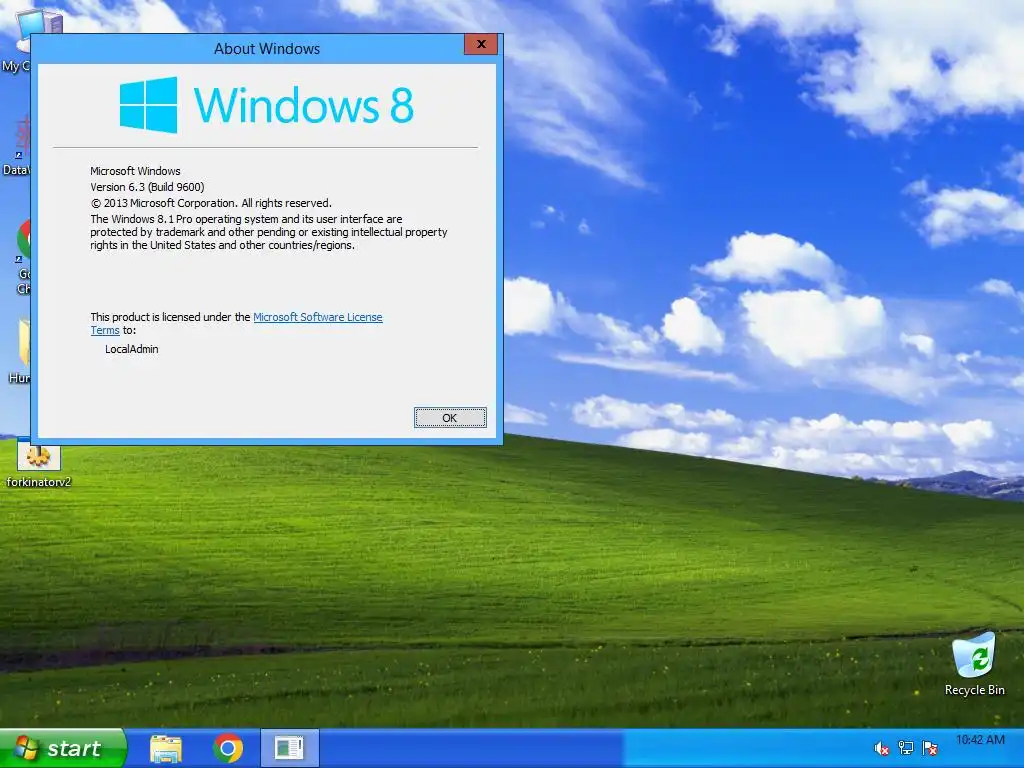Image resolution: width=1024 pixels, height=768 pixels.
Task: Click the 'Microsoft Windows' text line
Action: coord(135,171)
